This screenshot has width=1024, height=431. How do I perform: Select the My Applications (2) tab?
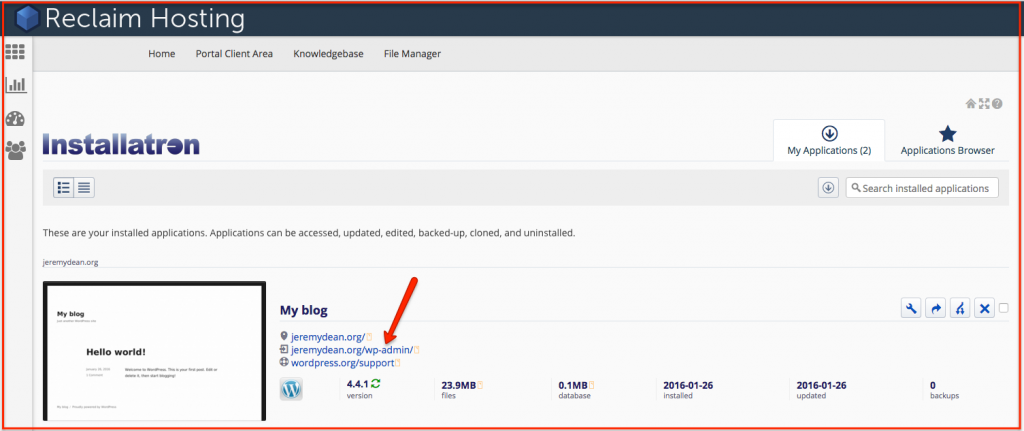(829, 140)
